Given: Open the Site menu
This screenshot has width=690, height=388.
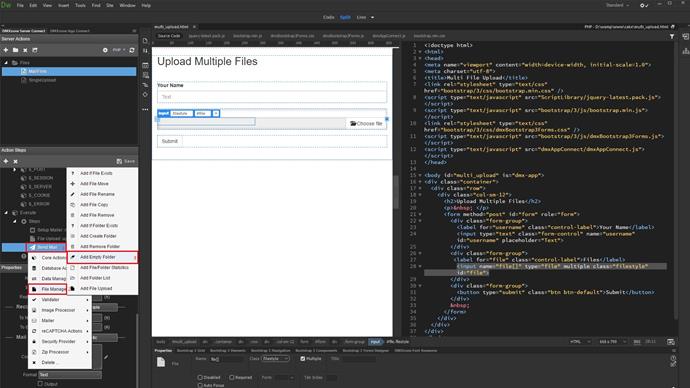Looking at the screenshot, I should pyautogui.click(x=110, y=5).
